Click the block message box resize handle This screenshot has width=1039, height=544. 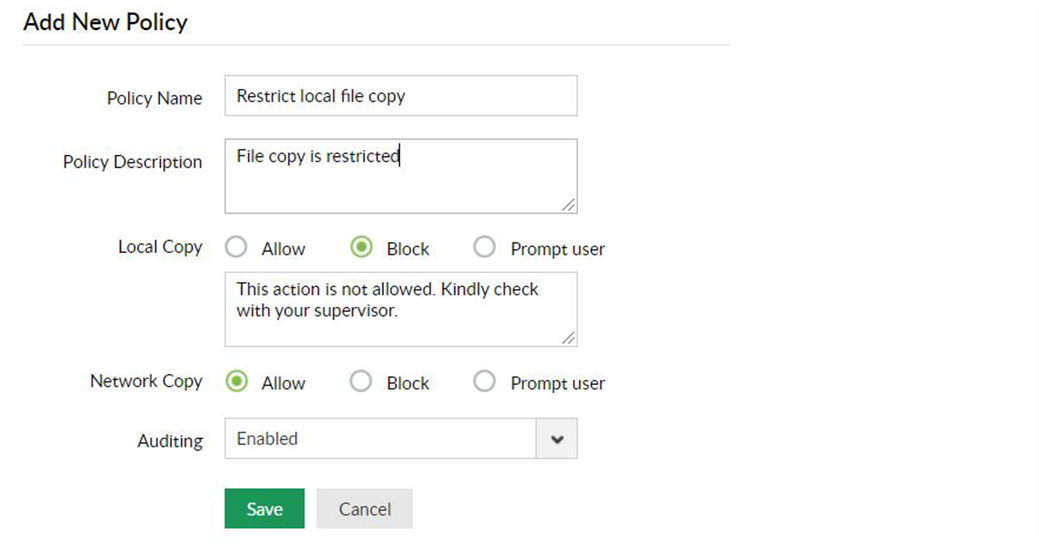569,338
